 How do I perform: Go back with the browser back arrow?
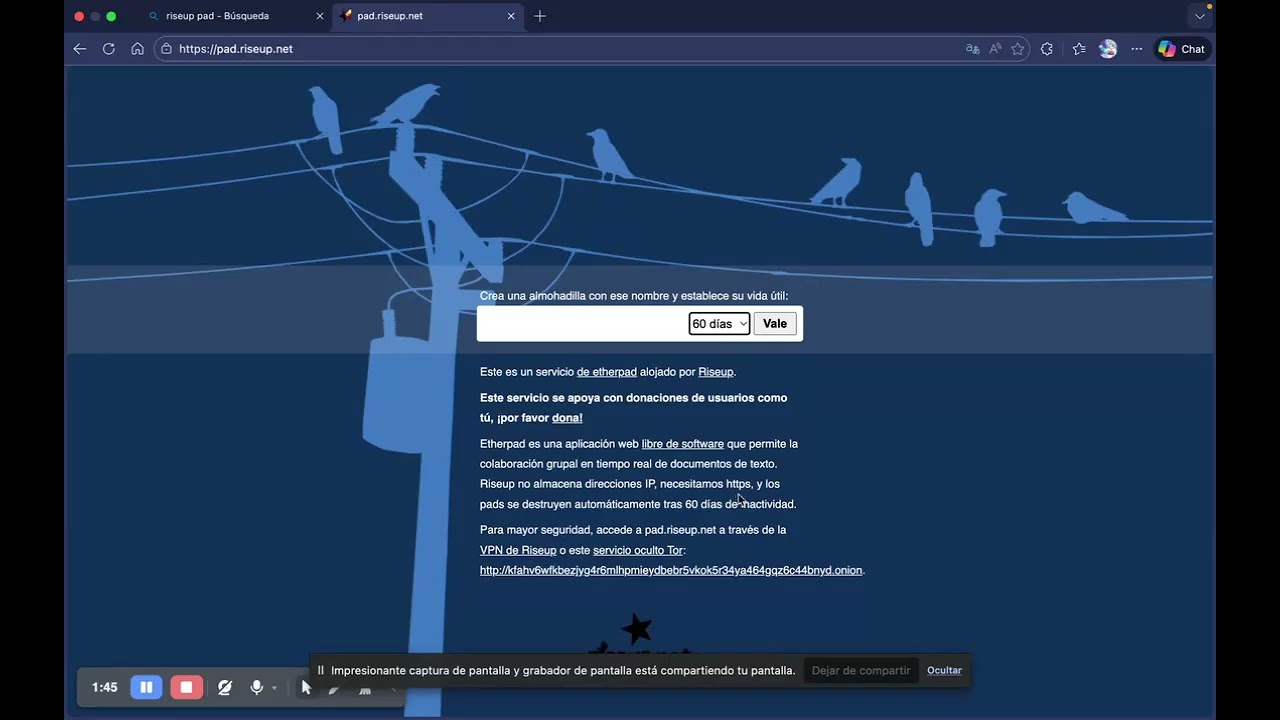point(80,49)
